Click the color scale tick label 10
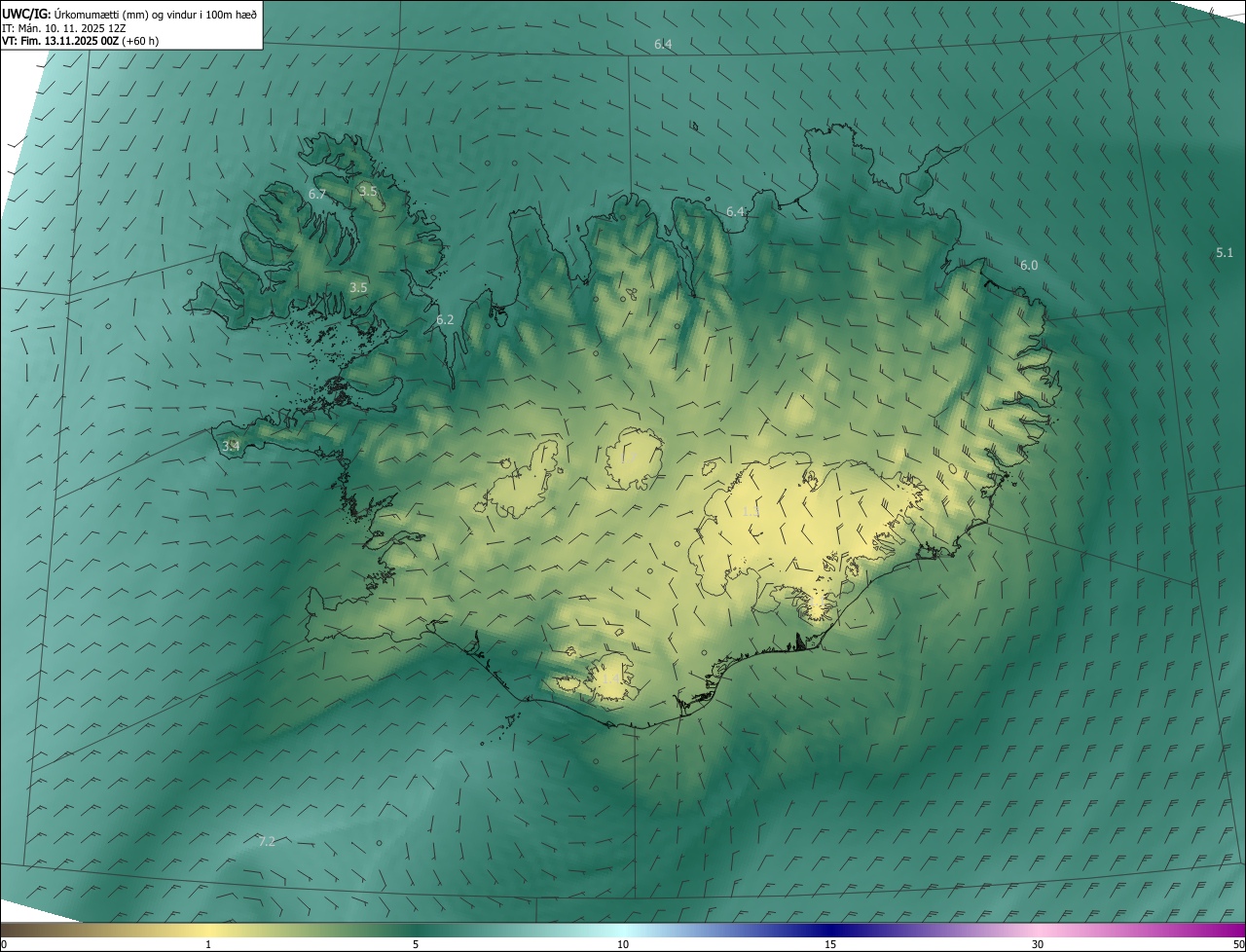Image resolution: width=1246 pixels, height=952 pixels. tap(623, 944)
